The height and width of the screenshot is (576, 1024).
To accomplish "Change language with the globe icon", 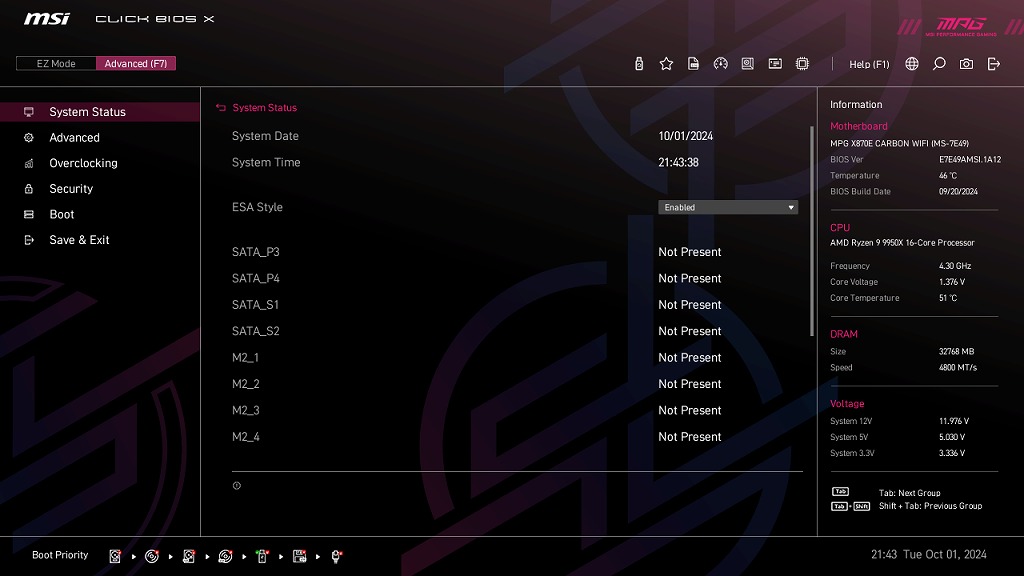I will [912, 63].
